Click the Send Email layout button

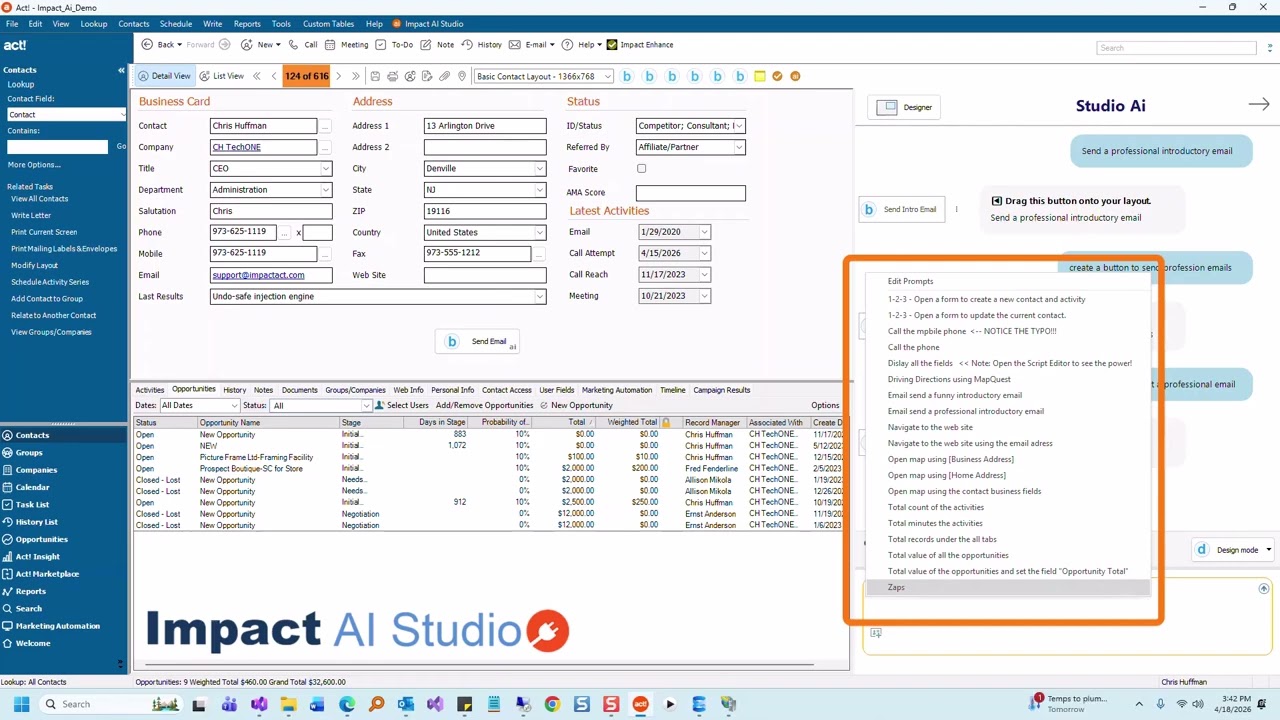click(477, 341)
